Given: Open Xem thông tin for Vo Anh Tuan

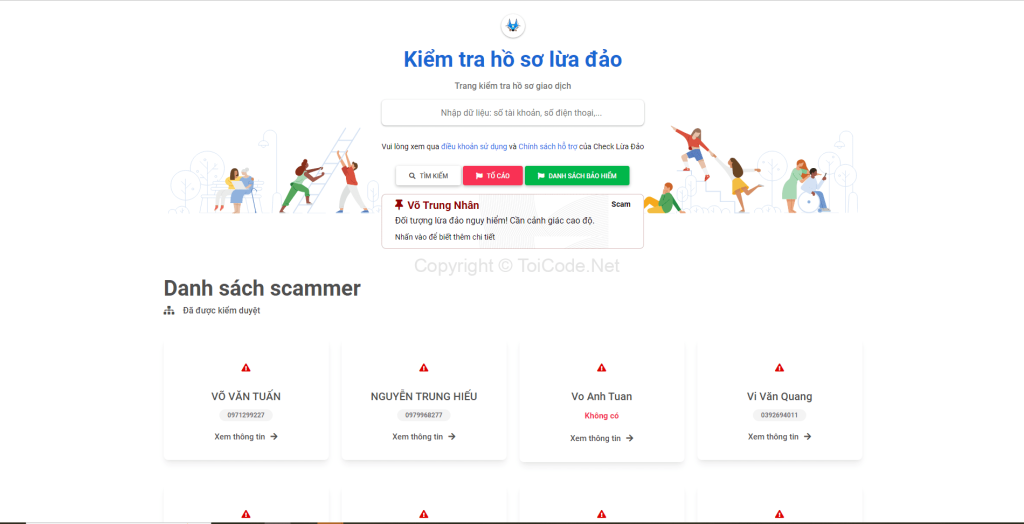Looking at the screenshot, I should (x=601, y=438).
